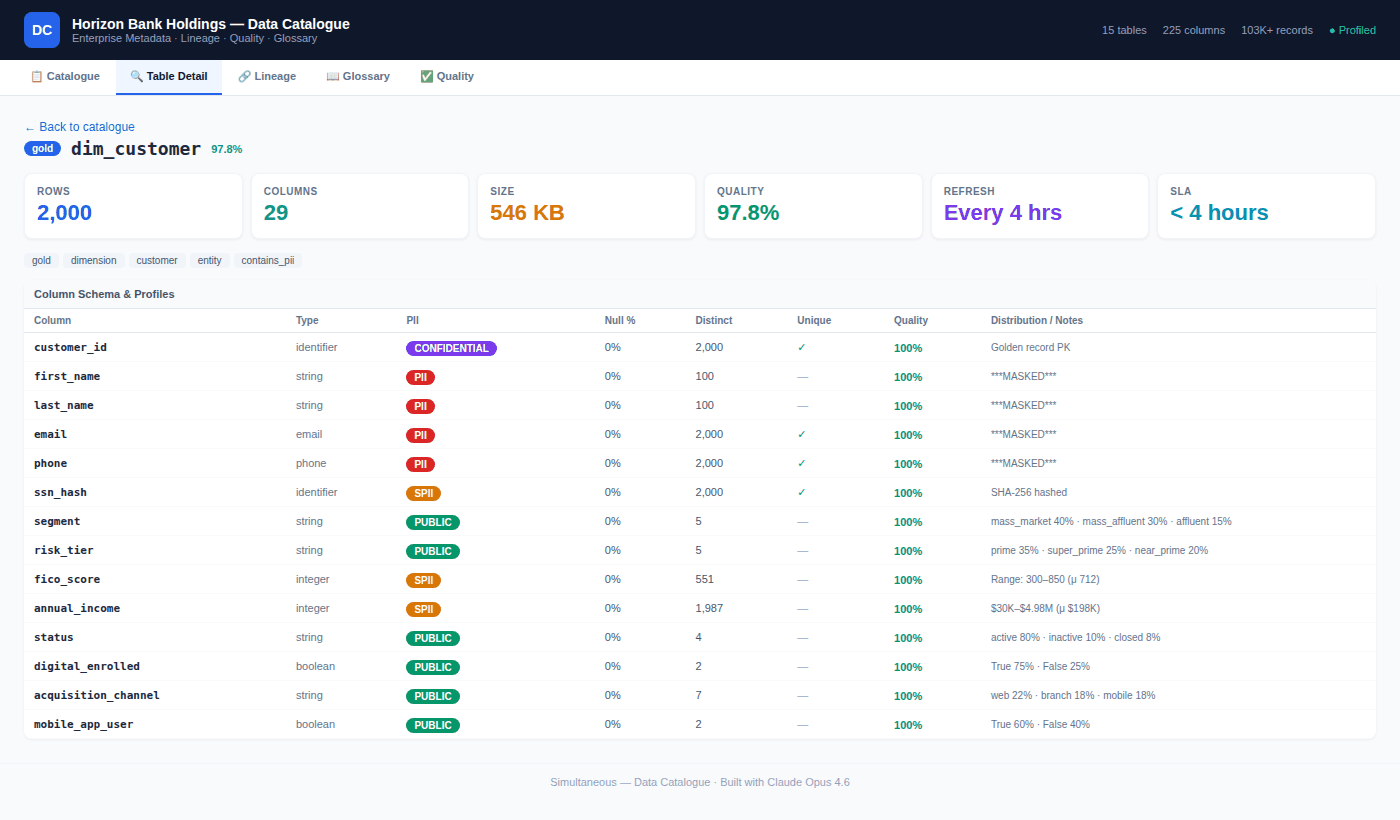Click the gold tier badge beside dim_customer

(42, 149)
